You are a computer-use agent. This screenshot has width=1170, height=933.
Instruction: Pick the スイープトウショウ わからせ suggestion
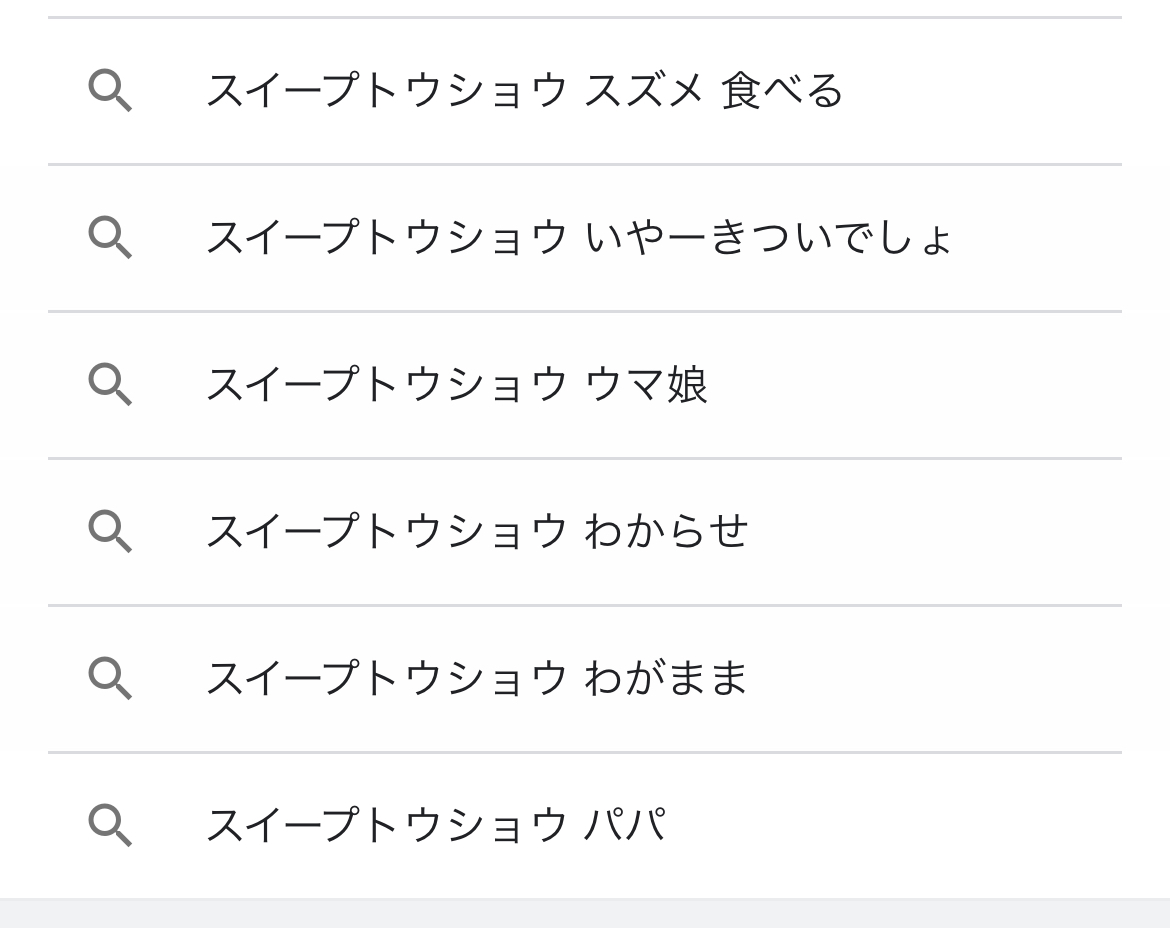tap(476, 531)
